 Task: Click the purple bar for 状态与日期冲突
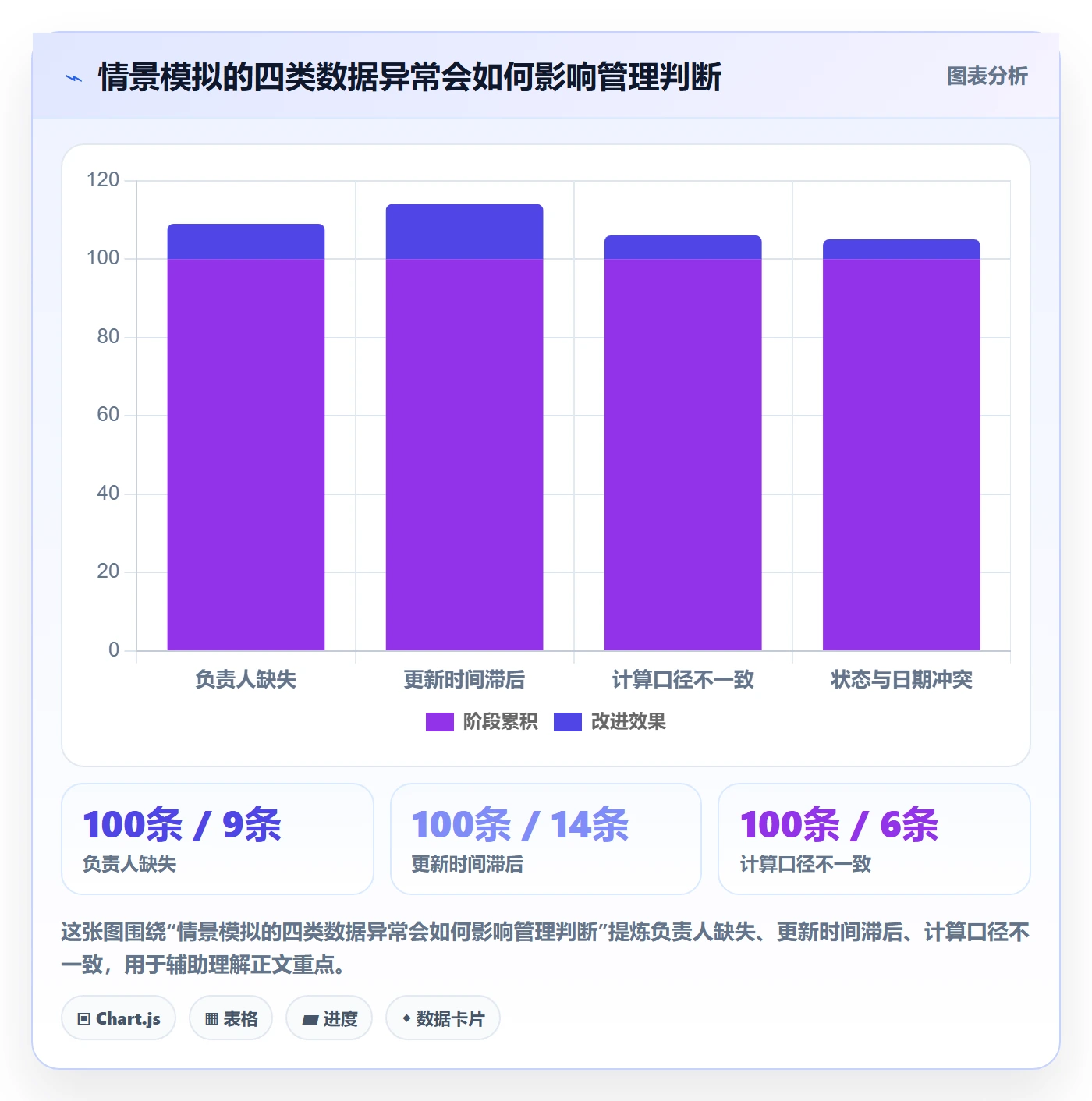(x=901, y=455)
